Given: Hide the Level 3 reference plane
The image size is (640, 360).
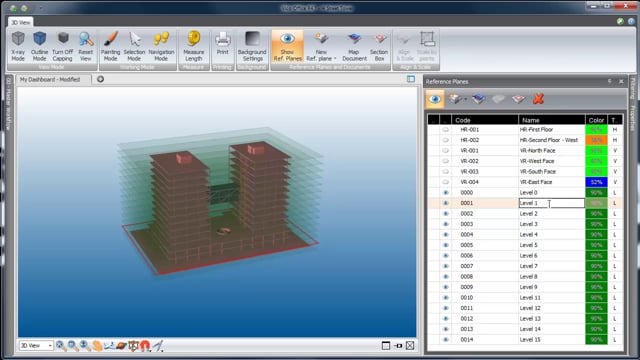Looking at the screenshot, I should [x=446, y=224].
